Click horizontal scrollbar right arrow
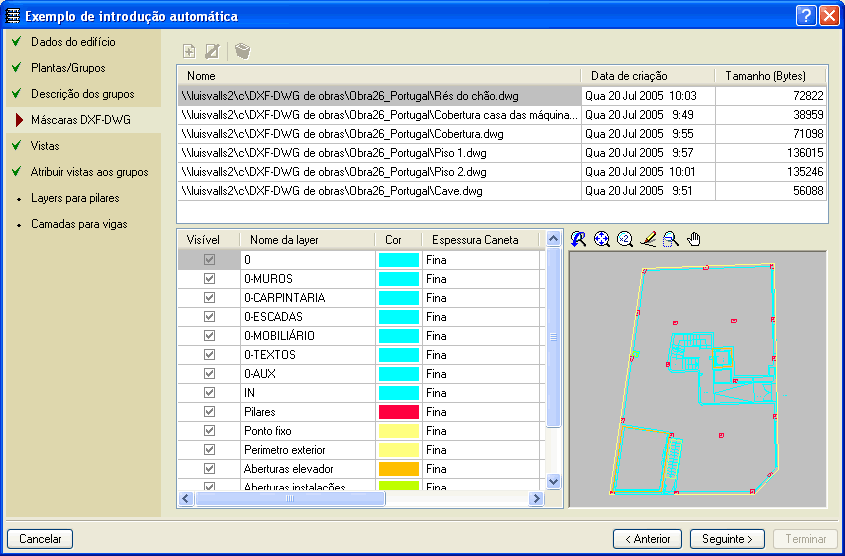This screenshot has width=845, height=556. click(x=536, y=498)
